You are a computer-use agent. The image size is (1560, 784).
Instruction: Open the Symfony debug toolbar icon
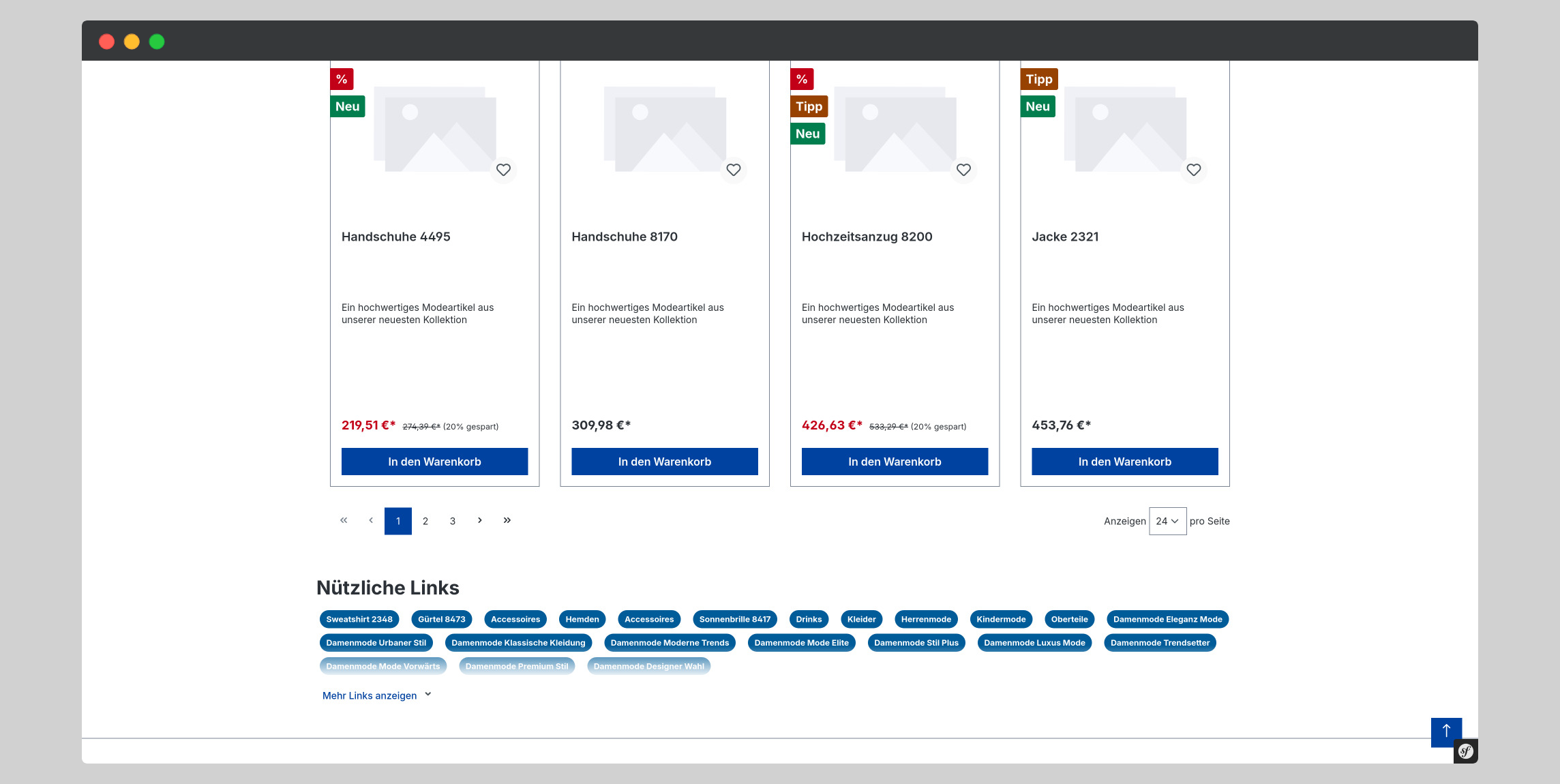1466,751
